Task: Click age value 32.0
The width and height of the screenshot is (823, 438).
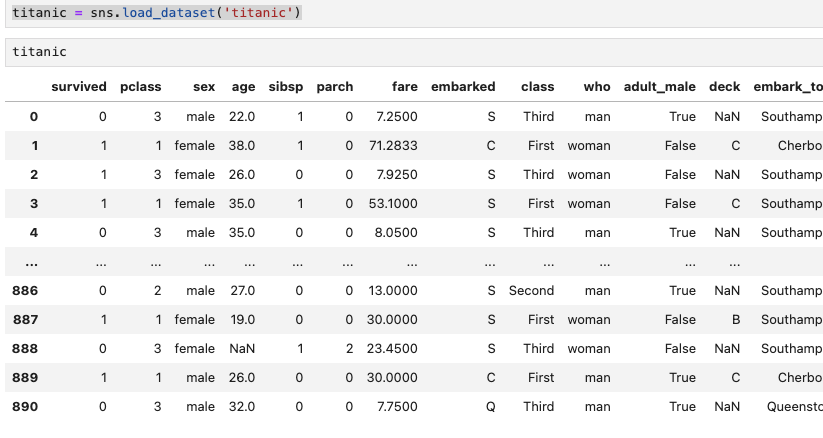Action: [x=242, y=406]
